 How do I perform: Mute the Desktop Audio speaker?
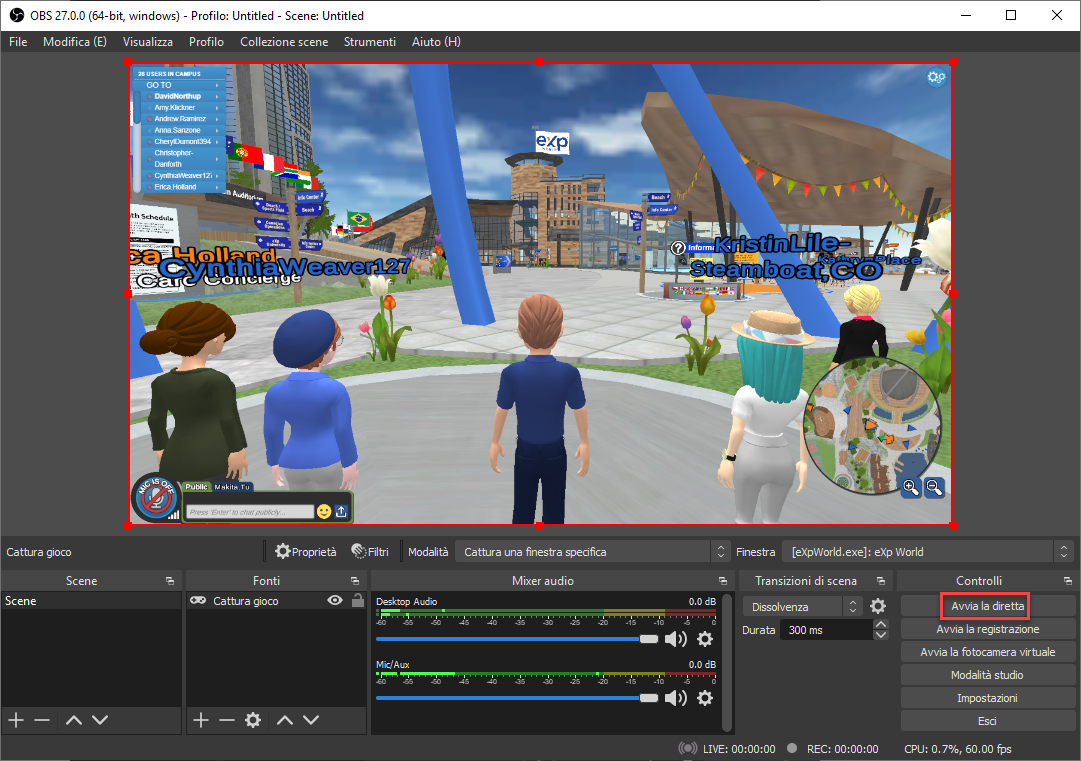(676, 639)
